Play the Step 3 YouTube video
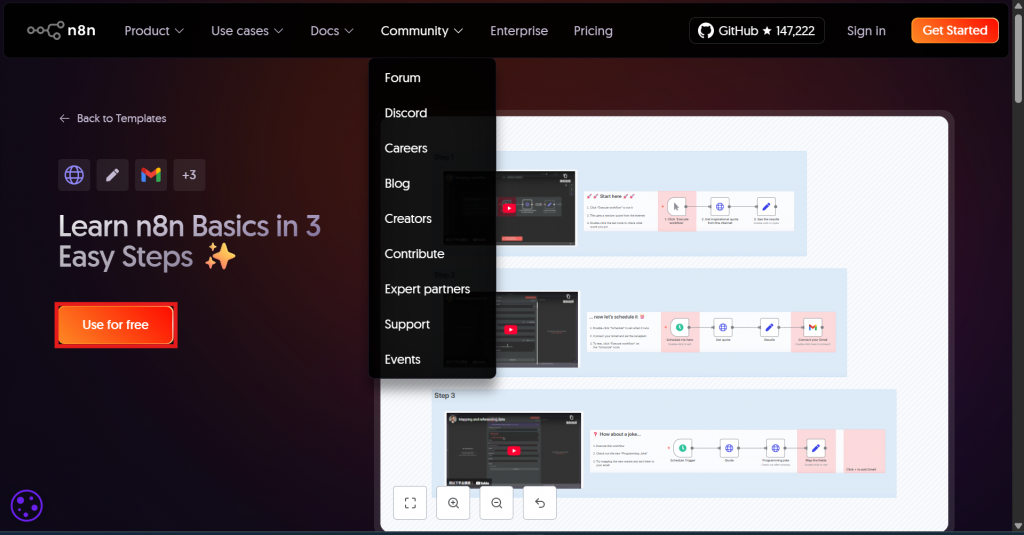 pos(514,451)
